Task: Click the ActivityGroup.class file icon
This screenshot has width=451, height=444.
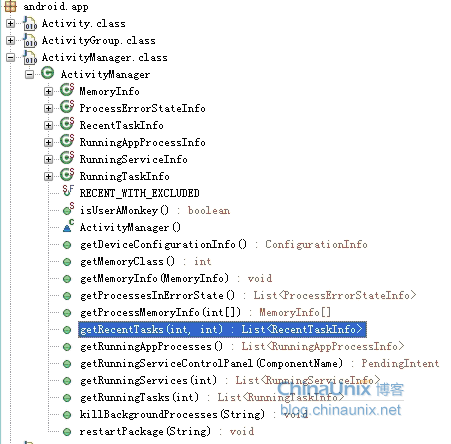Action: [x=30, y=40]
